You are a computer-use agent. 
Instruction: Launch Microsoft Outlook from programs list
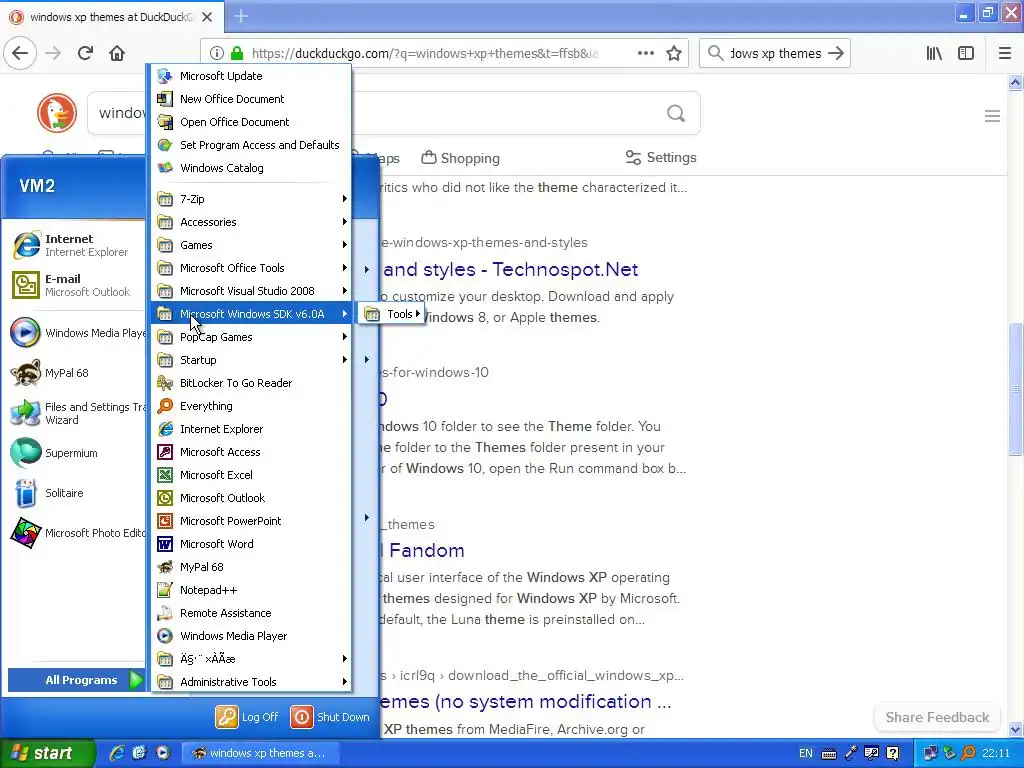point(251,498)
